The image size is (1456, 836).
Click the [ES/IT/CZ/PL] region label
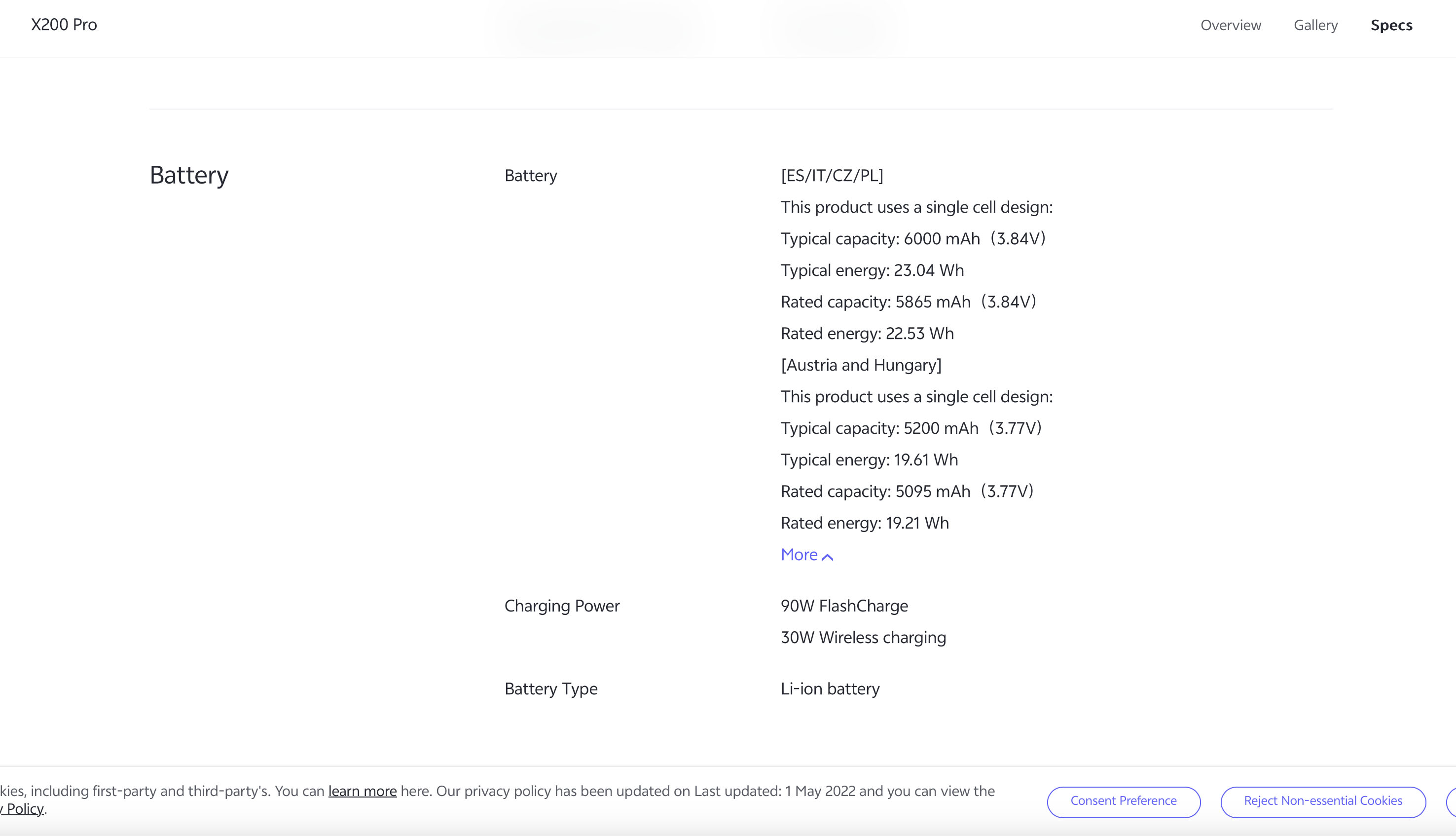click(832, 175)
